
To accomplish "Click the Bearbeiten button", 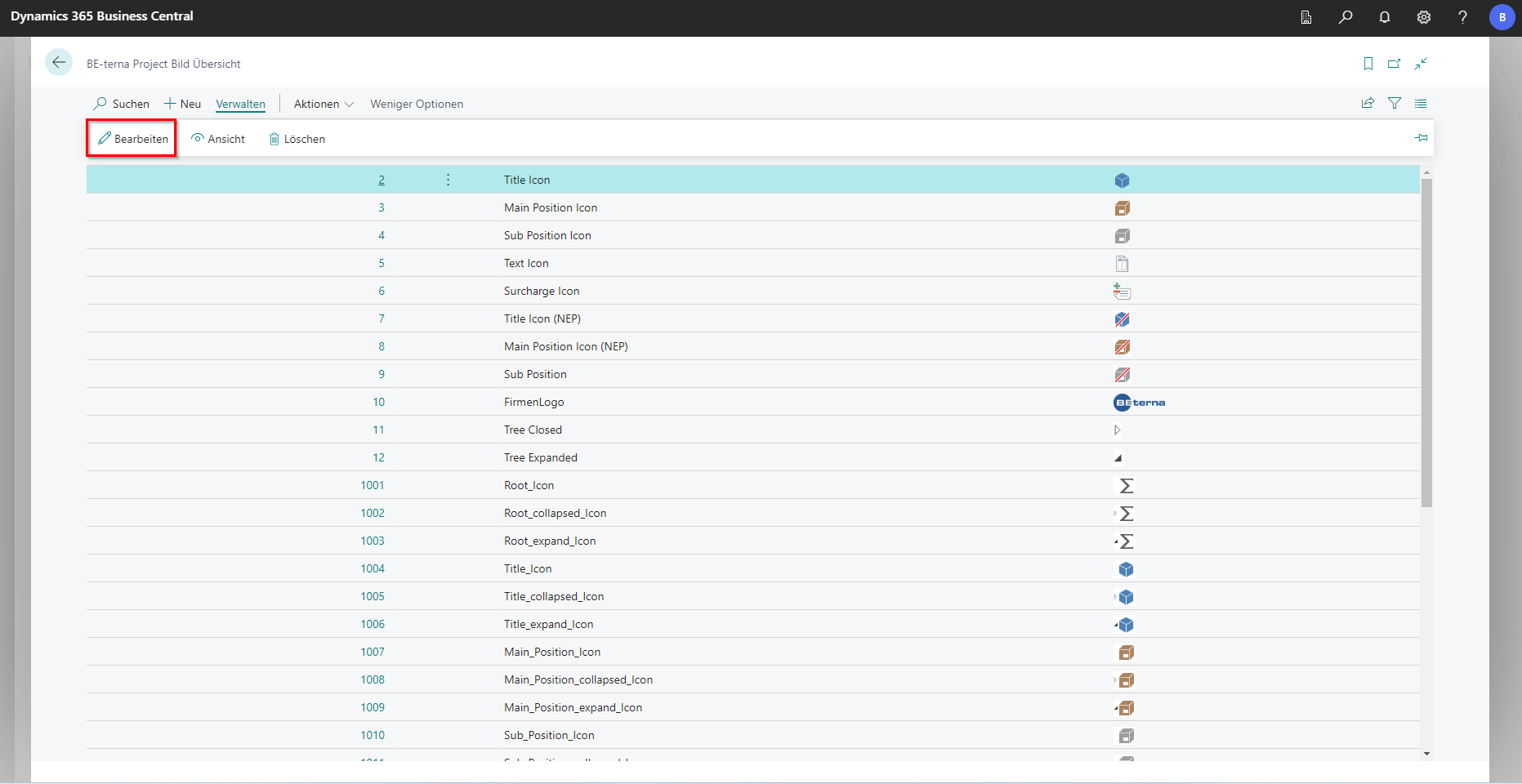I will (132, 139).
